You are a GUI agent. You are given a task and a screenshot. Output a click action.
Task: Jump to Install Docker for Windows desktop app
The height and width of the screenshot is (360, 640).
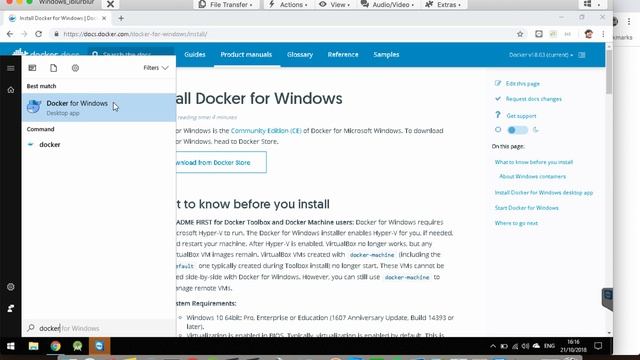click(x=544, y=193)
